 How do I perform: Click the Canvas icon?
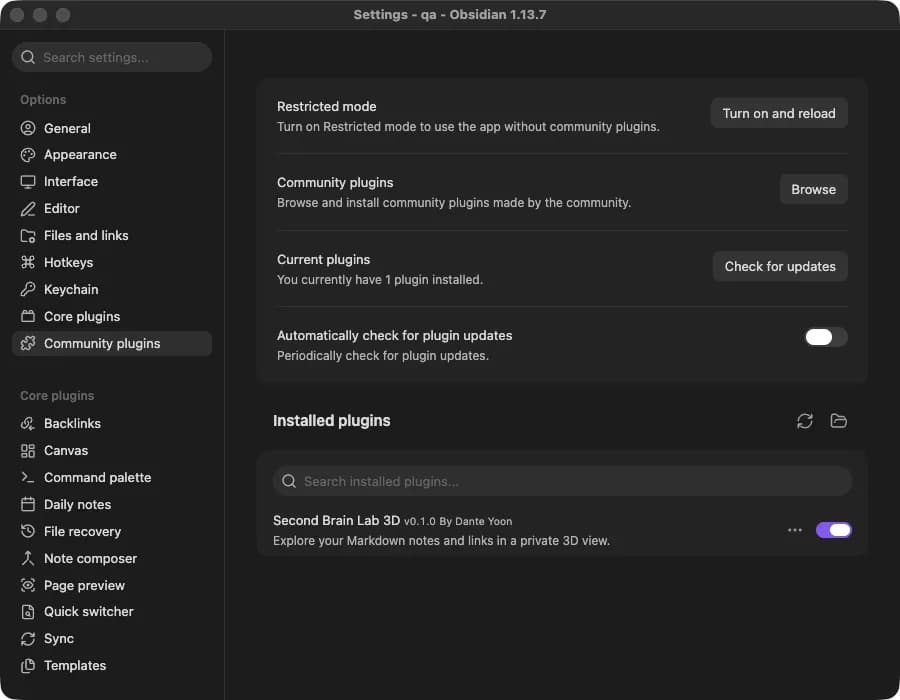[28, 450]
